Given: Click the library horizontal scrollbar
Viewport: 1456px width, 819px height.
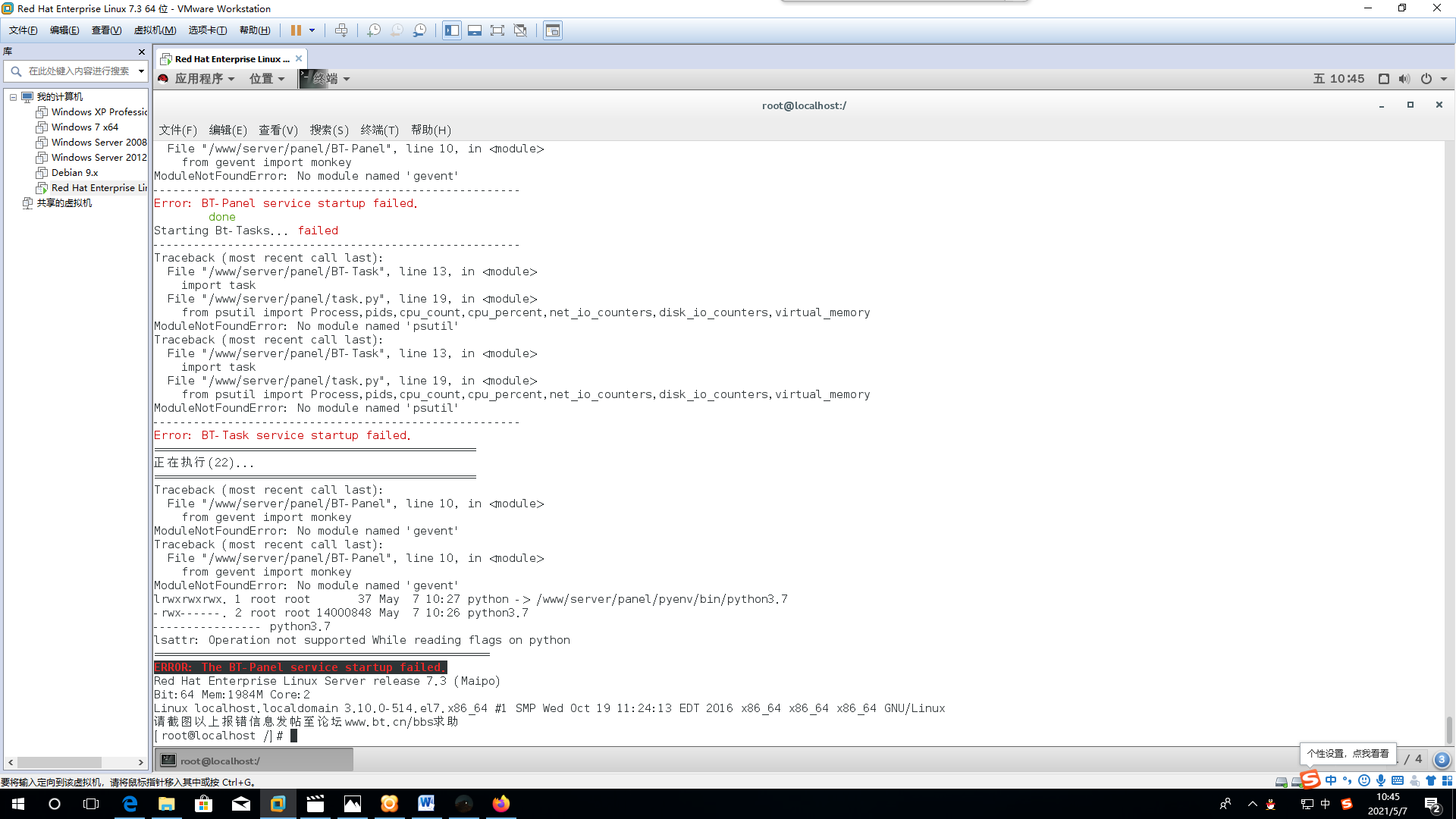Looking at the screenshot, I should pyautogui.click(x=59, y=762).
